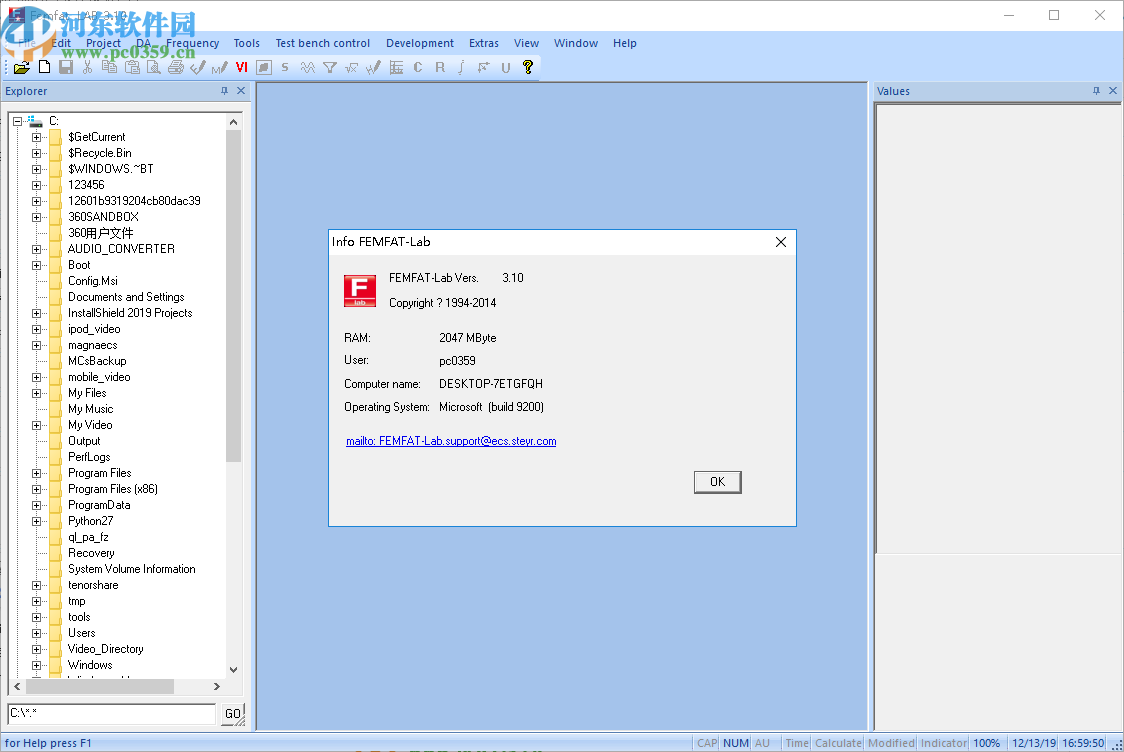The image size is (1124, 752).
Task: Click the table grid toolbar icon
Action: pos(396,67)
